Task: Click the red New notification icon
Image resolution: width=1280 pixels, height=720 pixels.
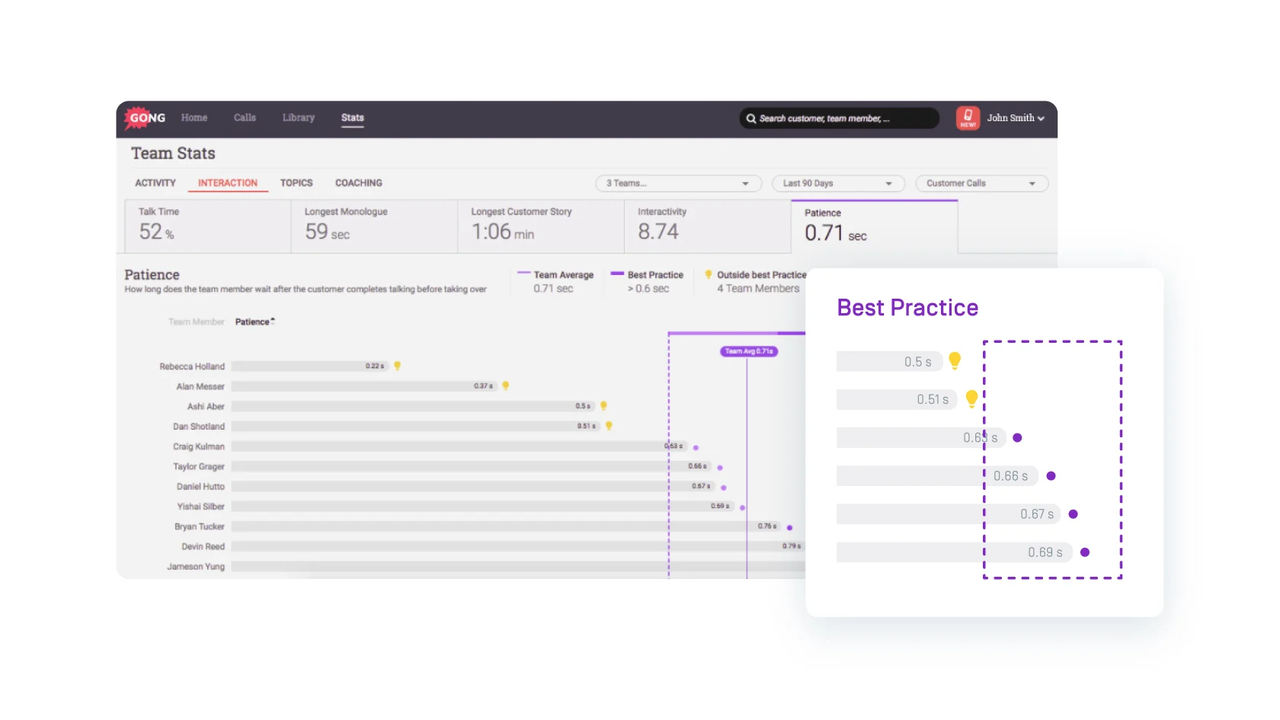Action: 967,118
